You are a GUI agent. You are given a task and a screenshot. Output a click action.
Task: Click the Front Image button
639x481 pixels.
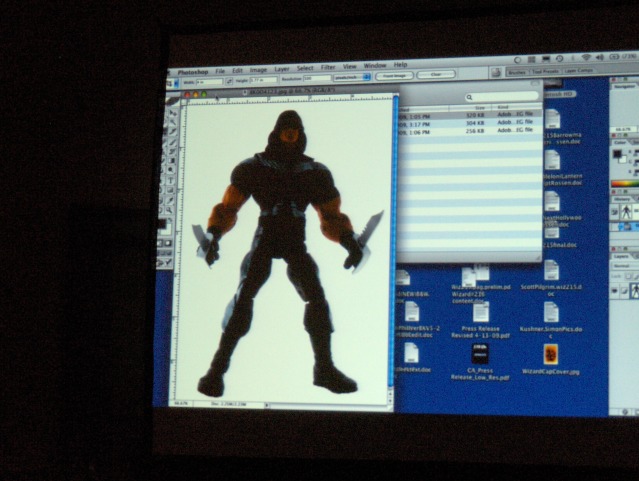point(394,76)
